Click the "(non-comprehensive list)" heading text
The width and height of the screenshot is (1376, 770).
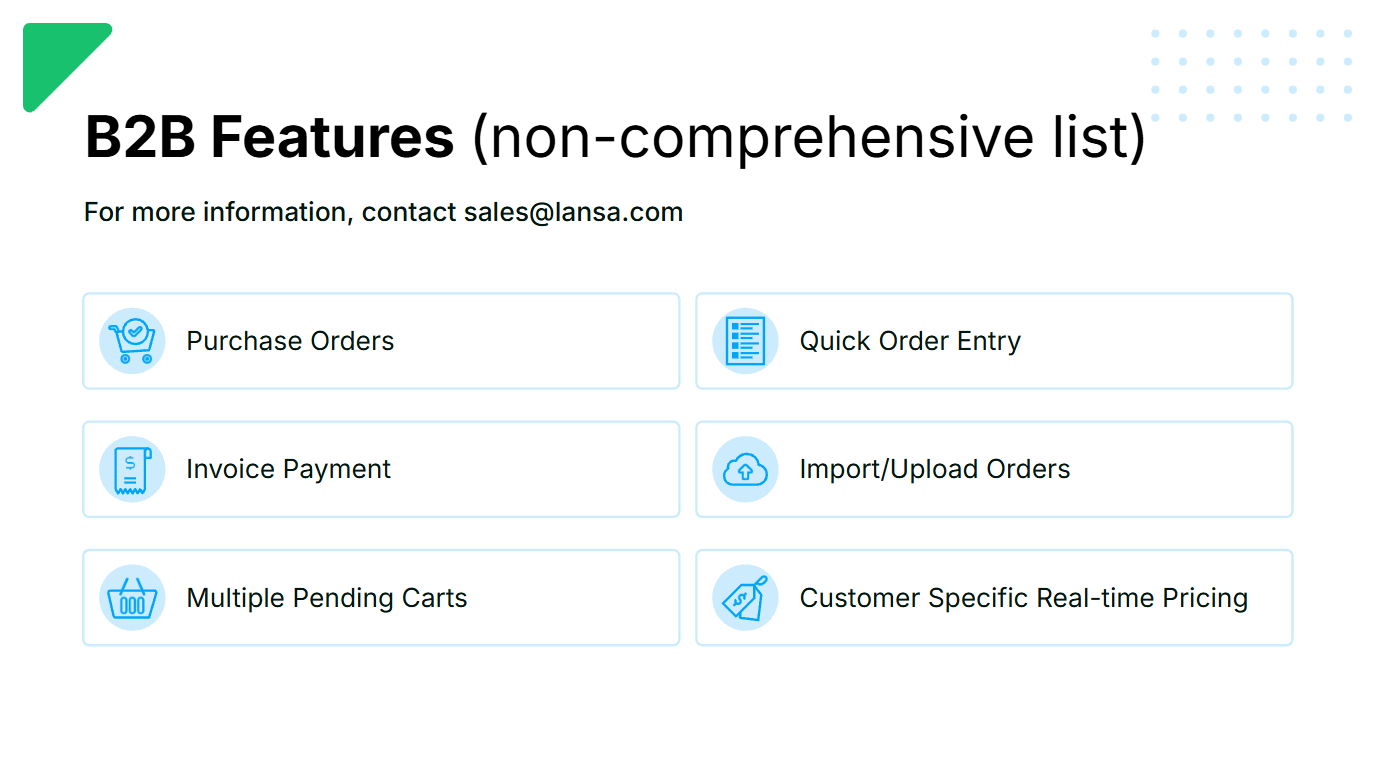pyautogui.click(x=808, y=137)
